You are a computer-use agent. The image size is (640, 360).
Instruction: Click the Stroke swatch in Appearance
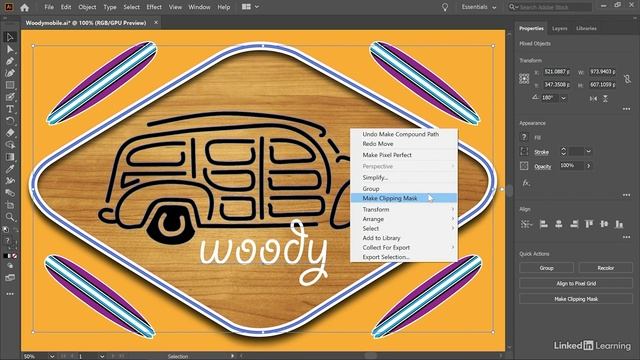tap(524, 152)
